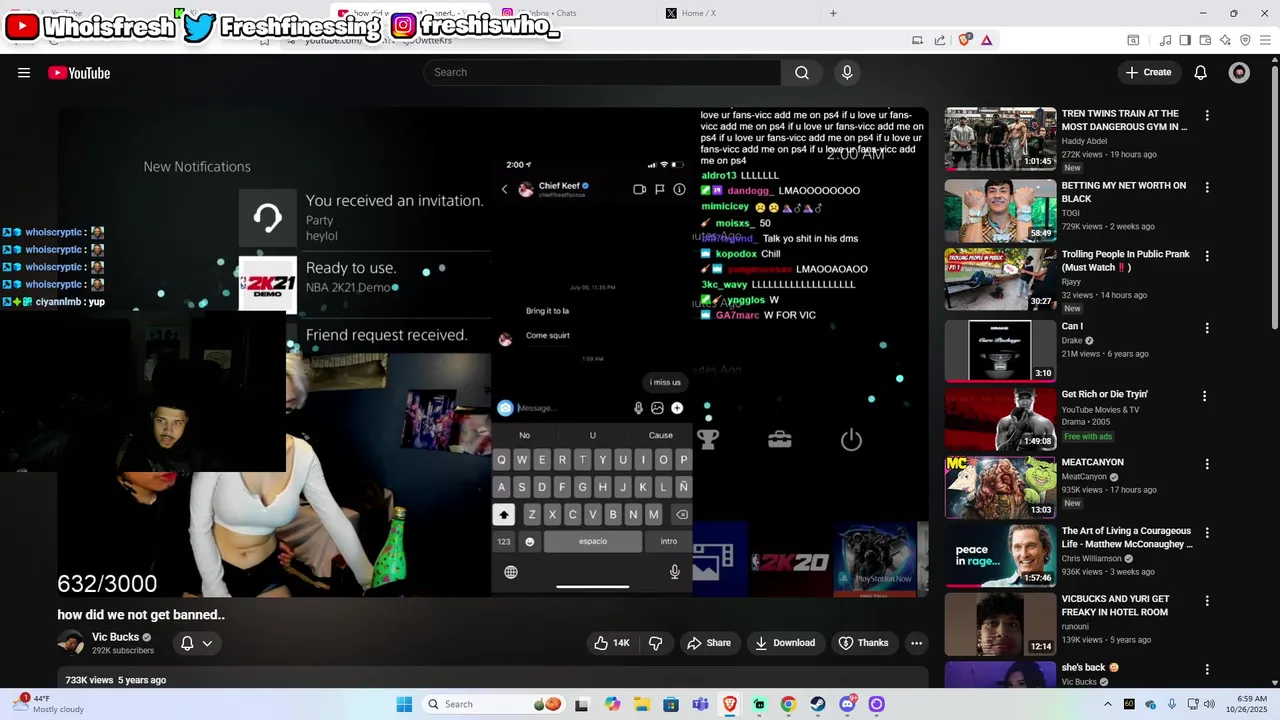Download the video
Screen dimensions: 1280x720
785,643
